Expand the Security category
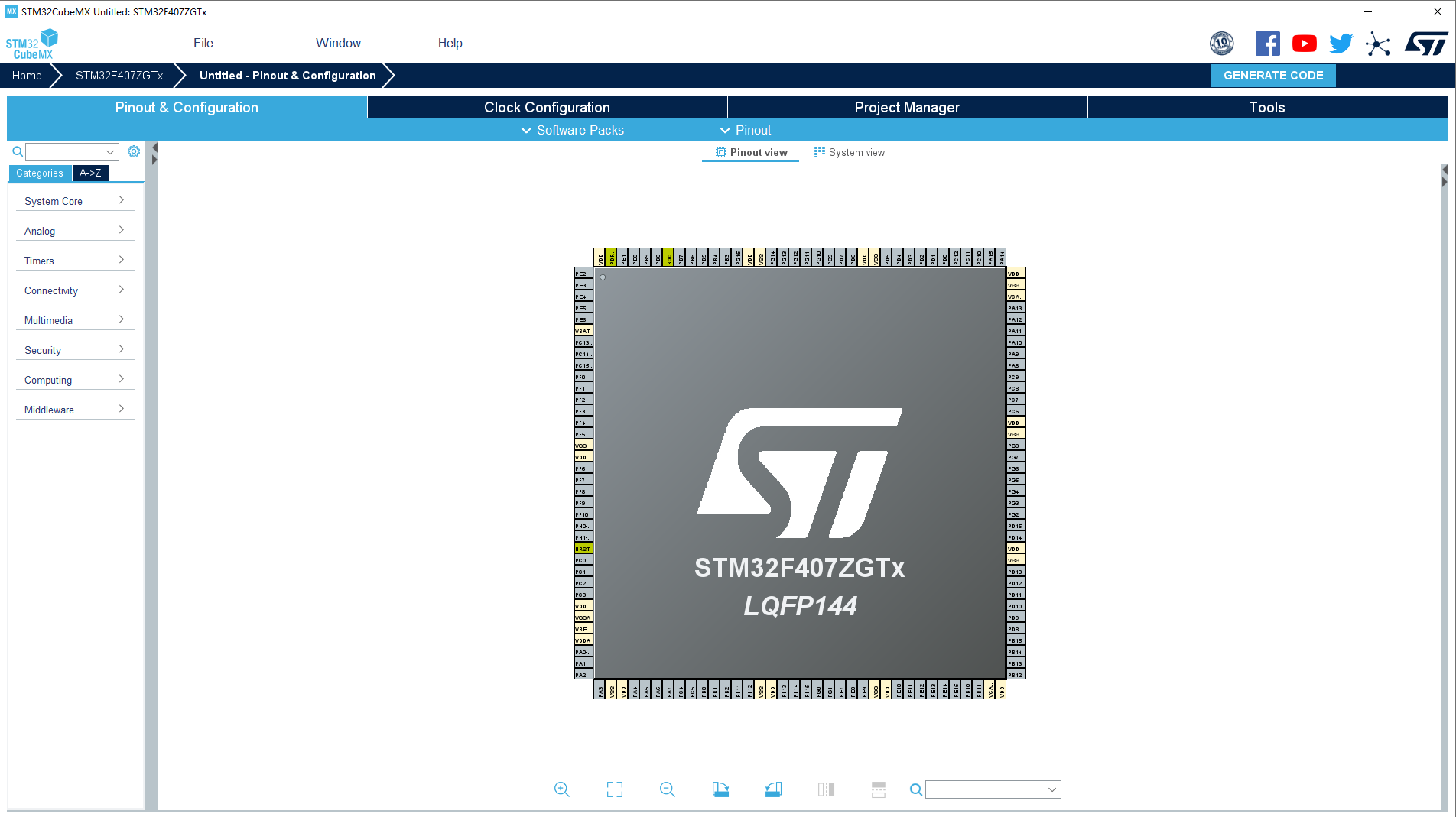1456x817 pixels. pyautogui.click(x=75, y=350)
